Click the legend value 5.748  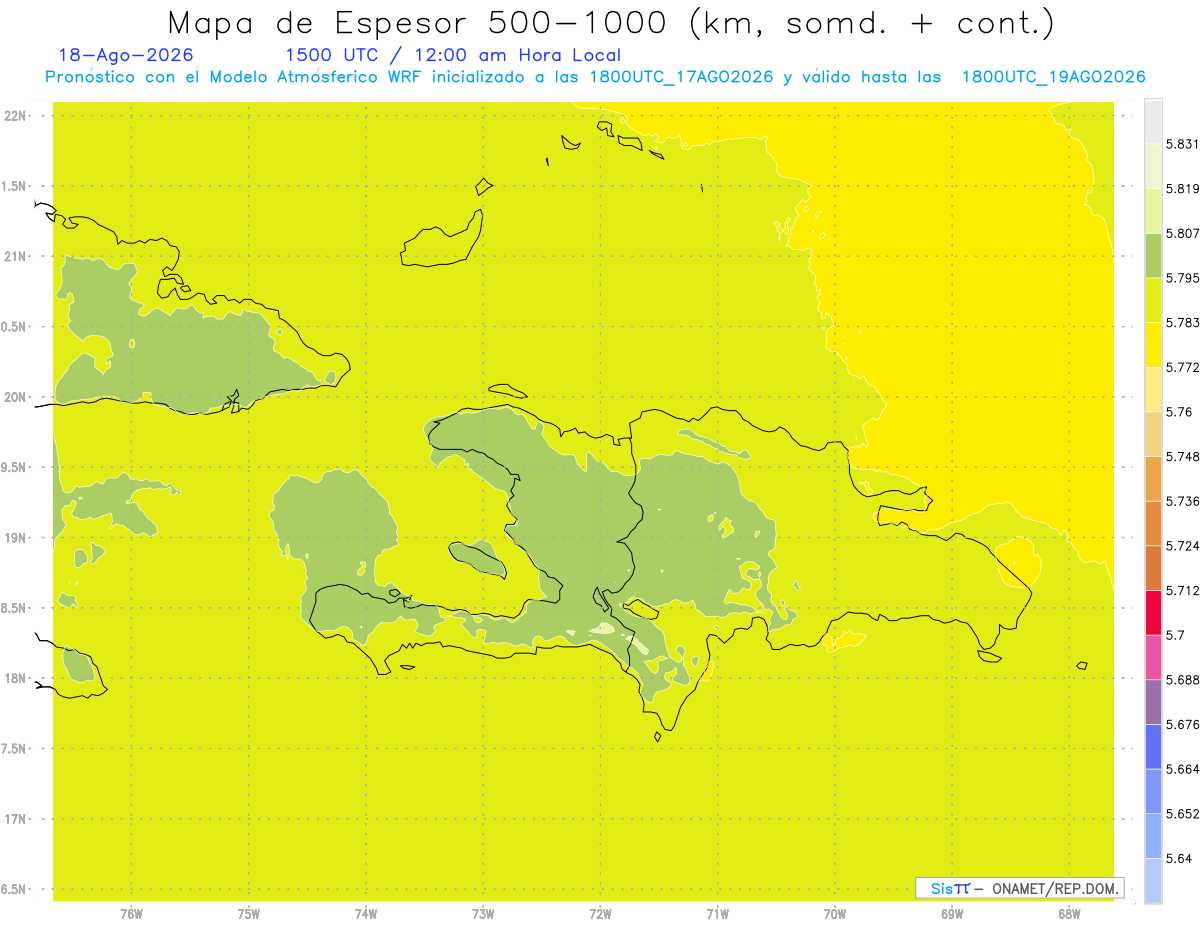[1182, 456]
